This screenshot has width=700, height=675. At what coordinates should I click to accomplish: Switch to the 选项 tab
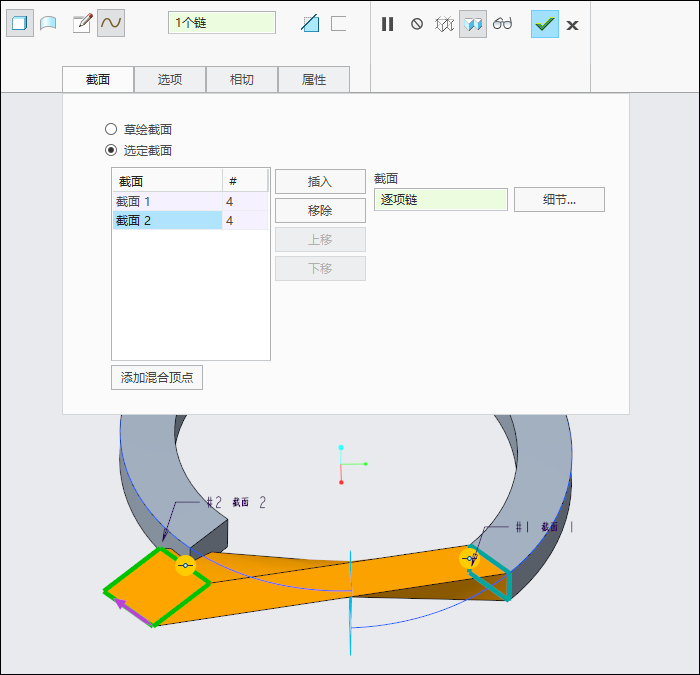point(170,79)
